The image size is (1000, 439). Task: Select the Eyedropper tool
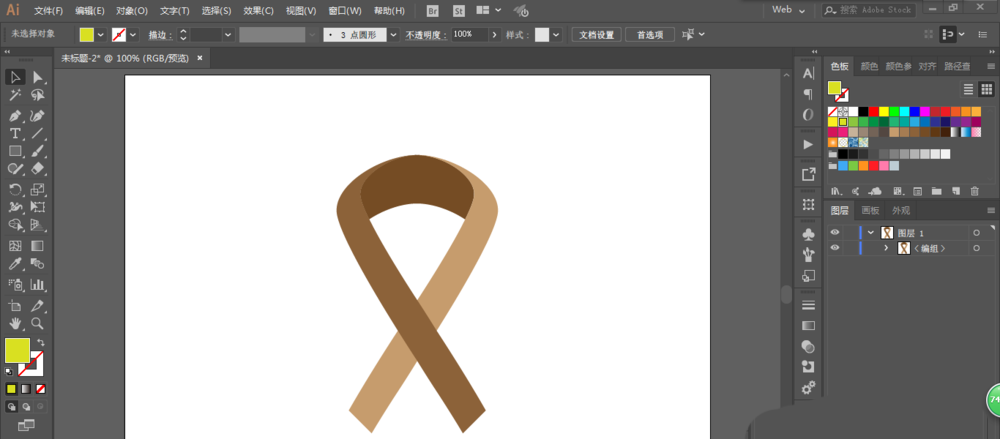(15, 265)
